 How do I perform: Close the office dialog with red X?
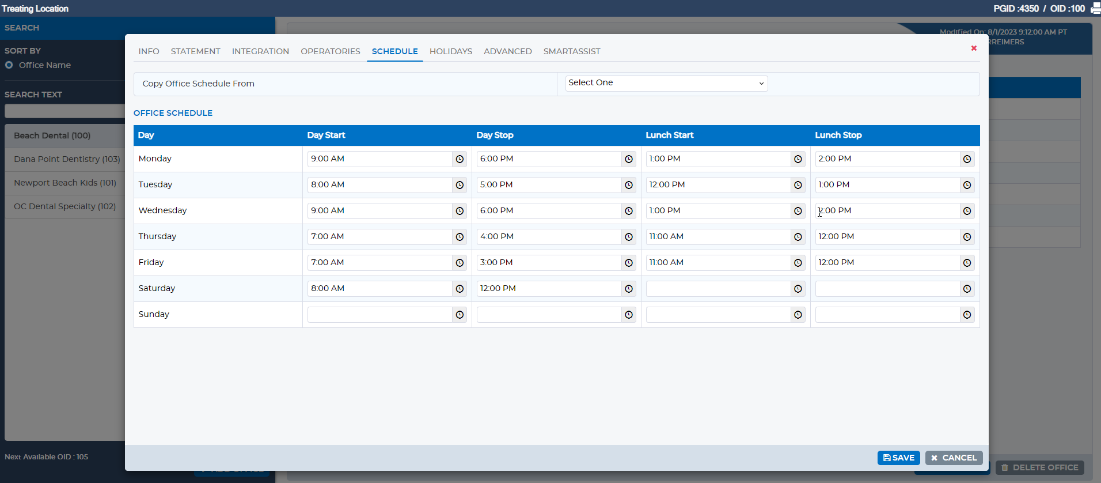click(x=974, y=48)
